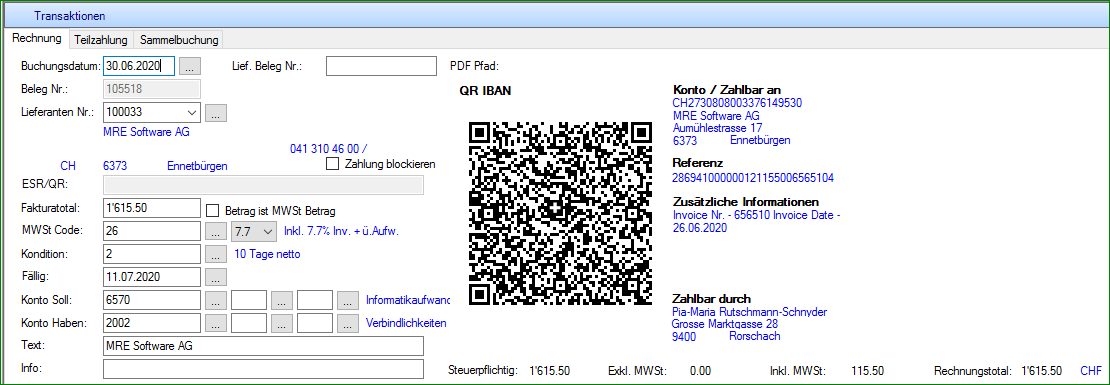Click the Verbindlichkeiten account label
The image size is (1110, 385).
point(406,323)
